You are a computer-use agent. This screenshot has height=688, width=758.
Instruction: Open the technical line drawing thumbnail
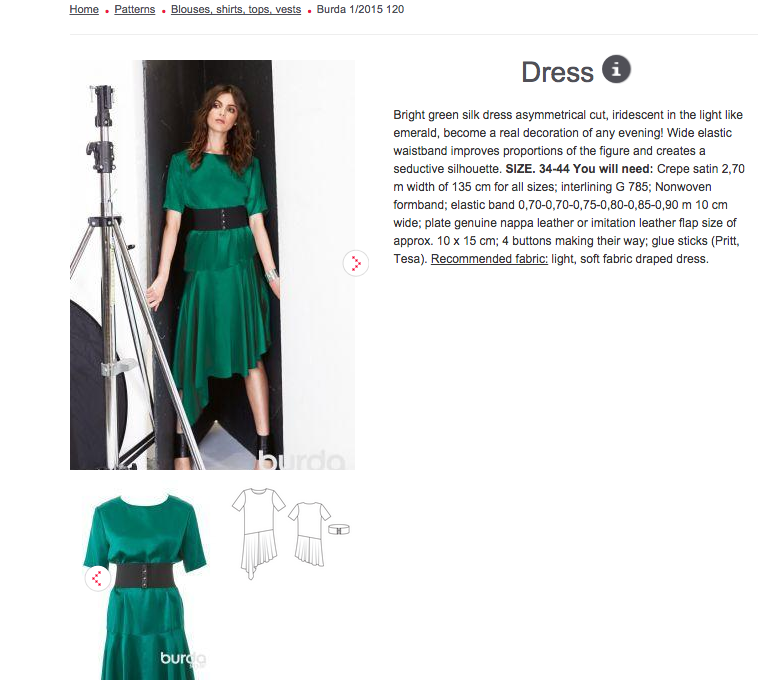[x=290, y=533]
